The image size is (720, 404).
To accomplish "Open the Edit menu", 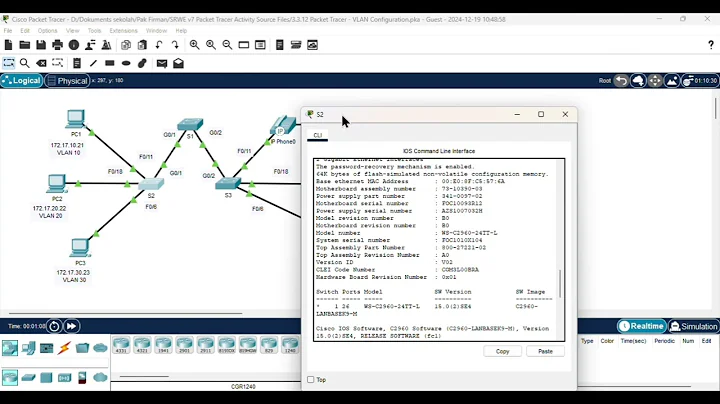I will (x=25, y=31).
